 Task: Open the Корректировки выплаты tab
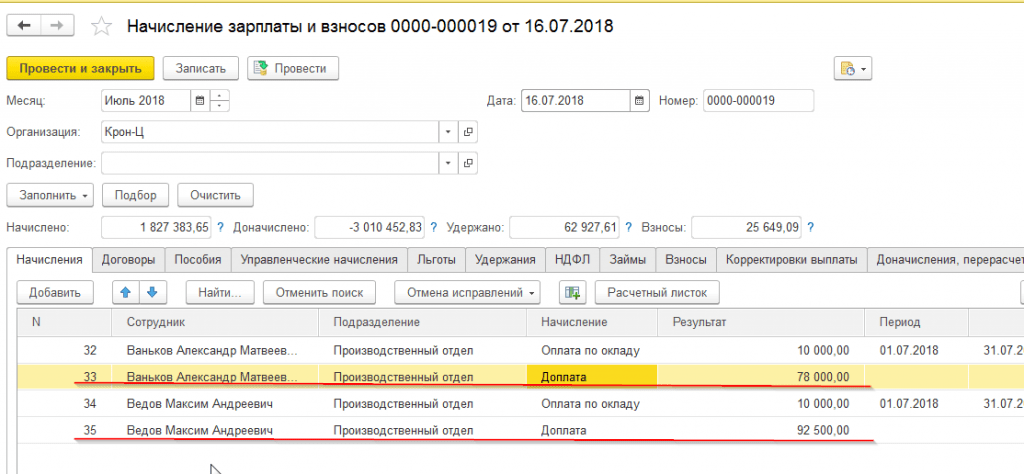click(792, 259)
